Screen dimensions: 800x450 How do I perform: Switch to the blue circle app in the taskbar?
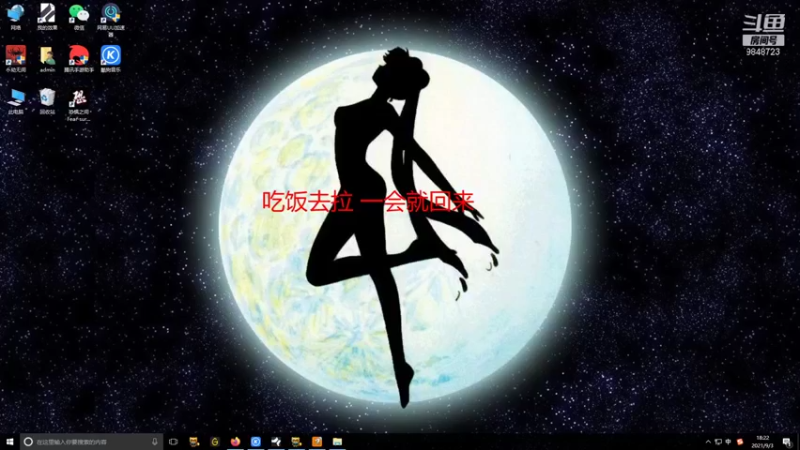coord(256,442)
